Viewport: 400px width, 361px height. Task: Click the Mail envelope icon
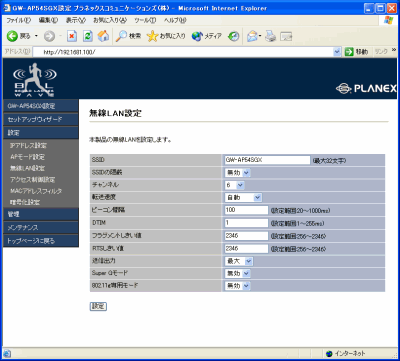252,36
